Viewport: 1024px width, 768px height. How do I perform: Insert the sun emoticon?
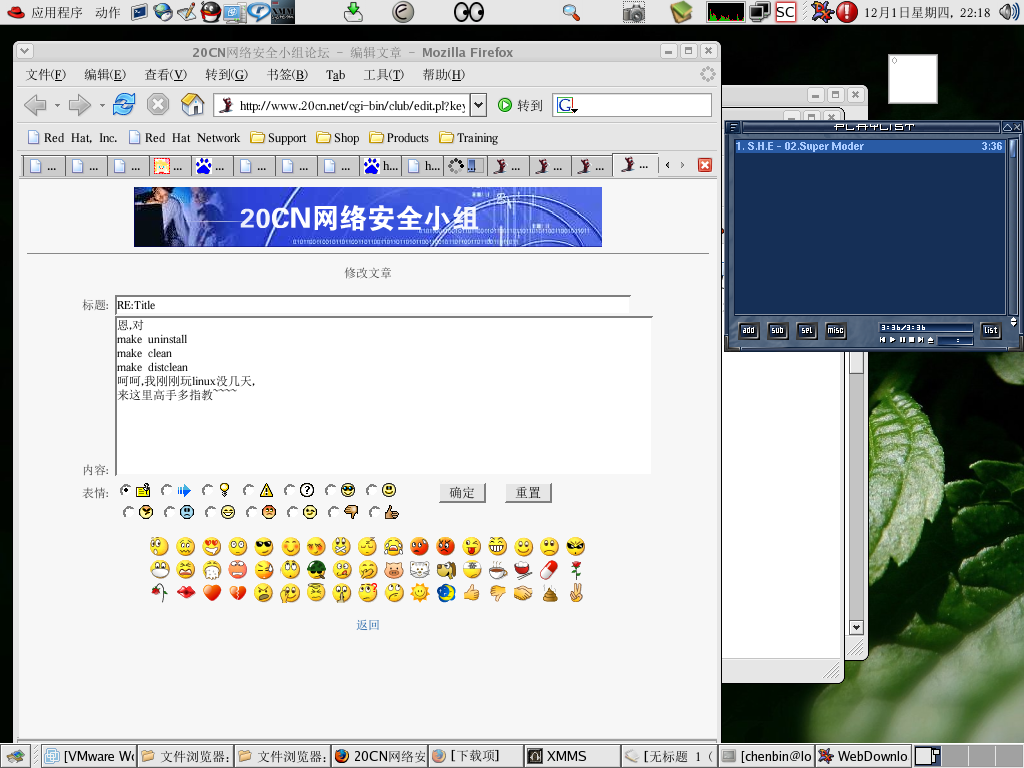coord(419,593)
